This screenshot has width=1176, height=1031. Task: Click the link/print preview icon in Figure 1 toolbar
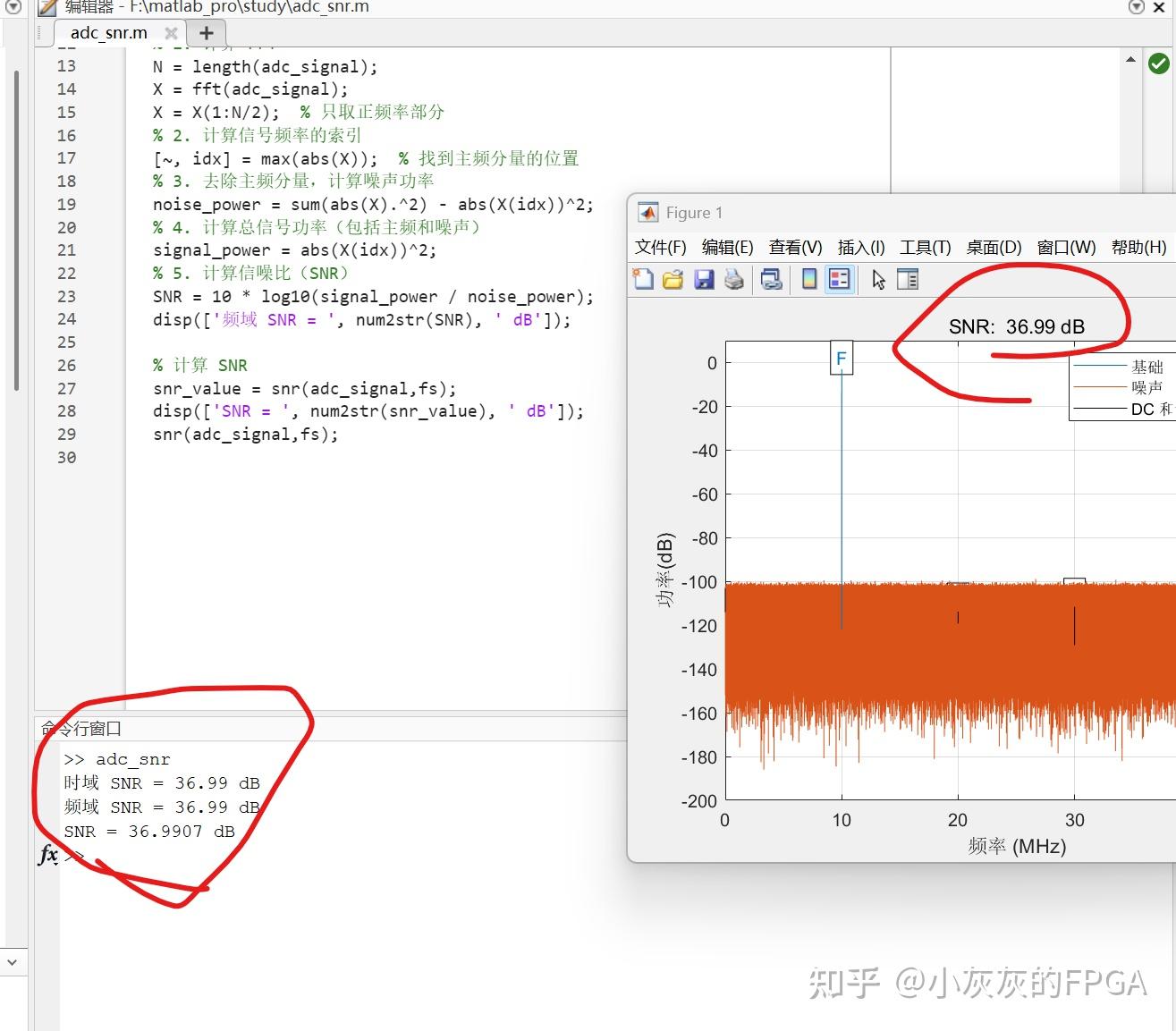click(771, 280)
